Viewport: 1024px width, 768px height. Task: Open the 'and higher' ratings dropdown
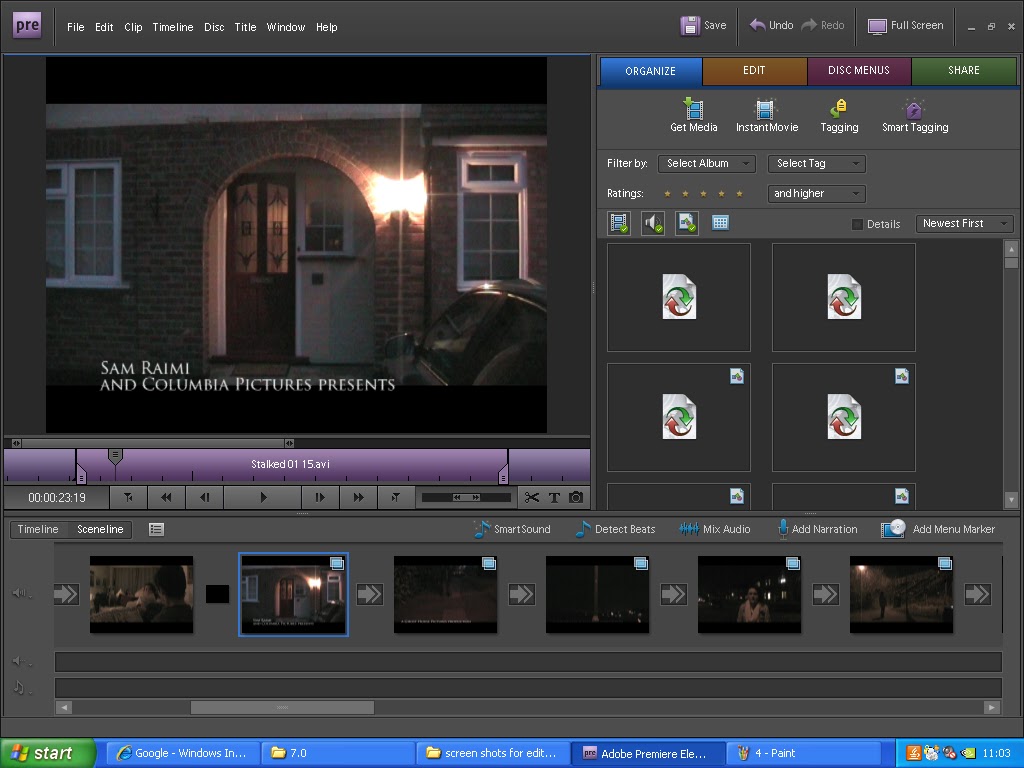pos(816,193)
